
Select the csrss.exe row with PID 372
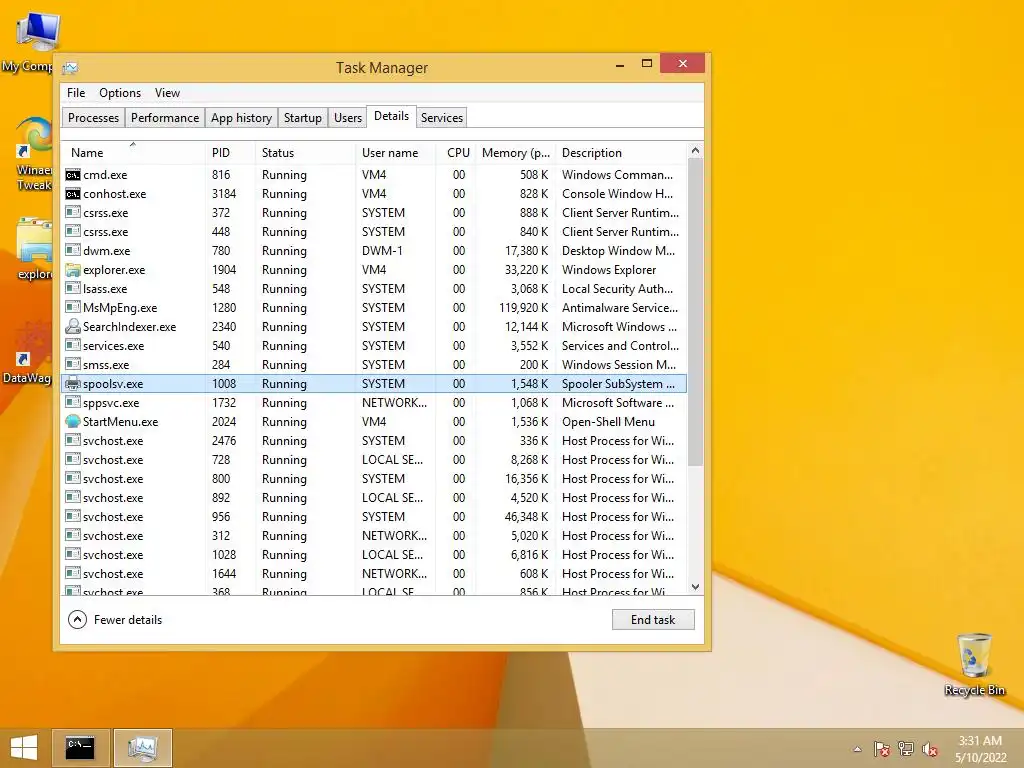[374, 213]
